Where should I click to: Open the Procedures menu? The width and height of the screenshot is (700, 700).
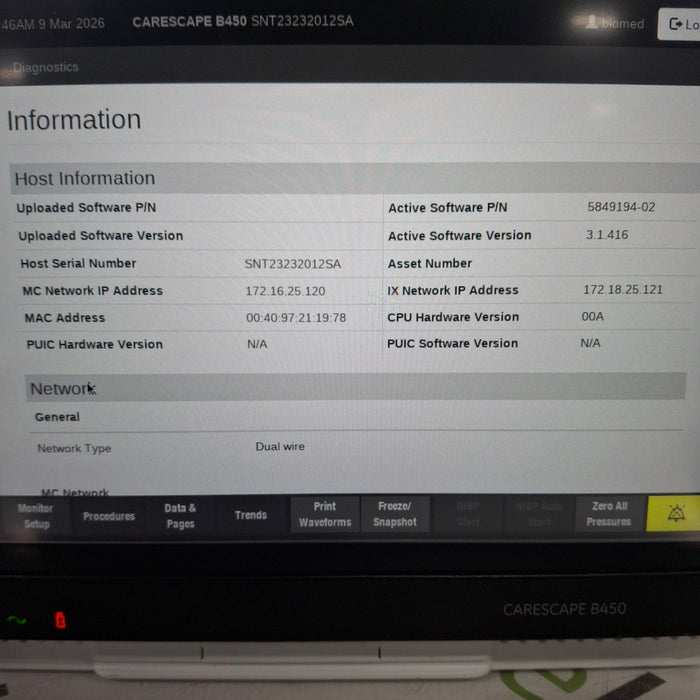(109, 517)
